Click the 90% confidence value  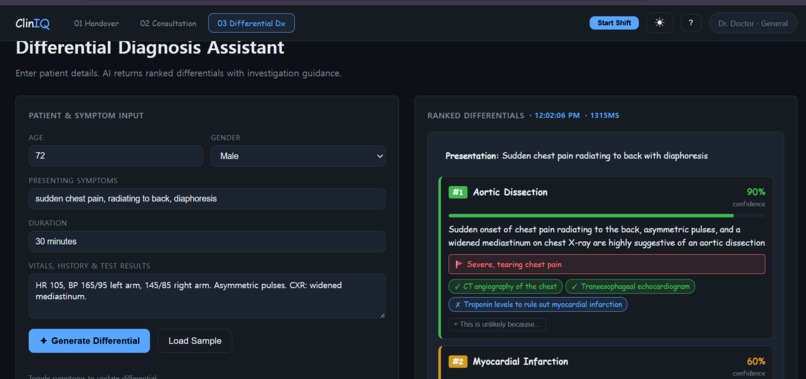click(x=756, y=192)
